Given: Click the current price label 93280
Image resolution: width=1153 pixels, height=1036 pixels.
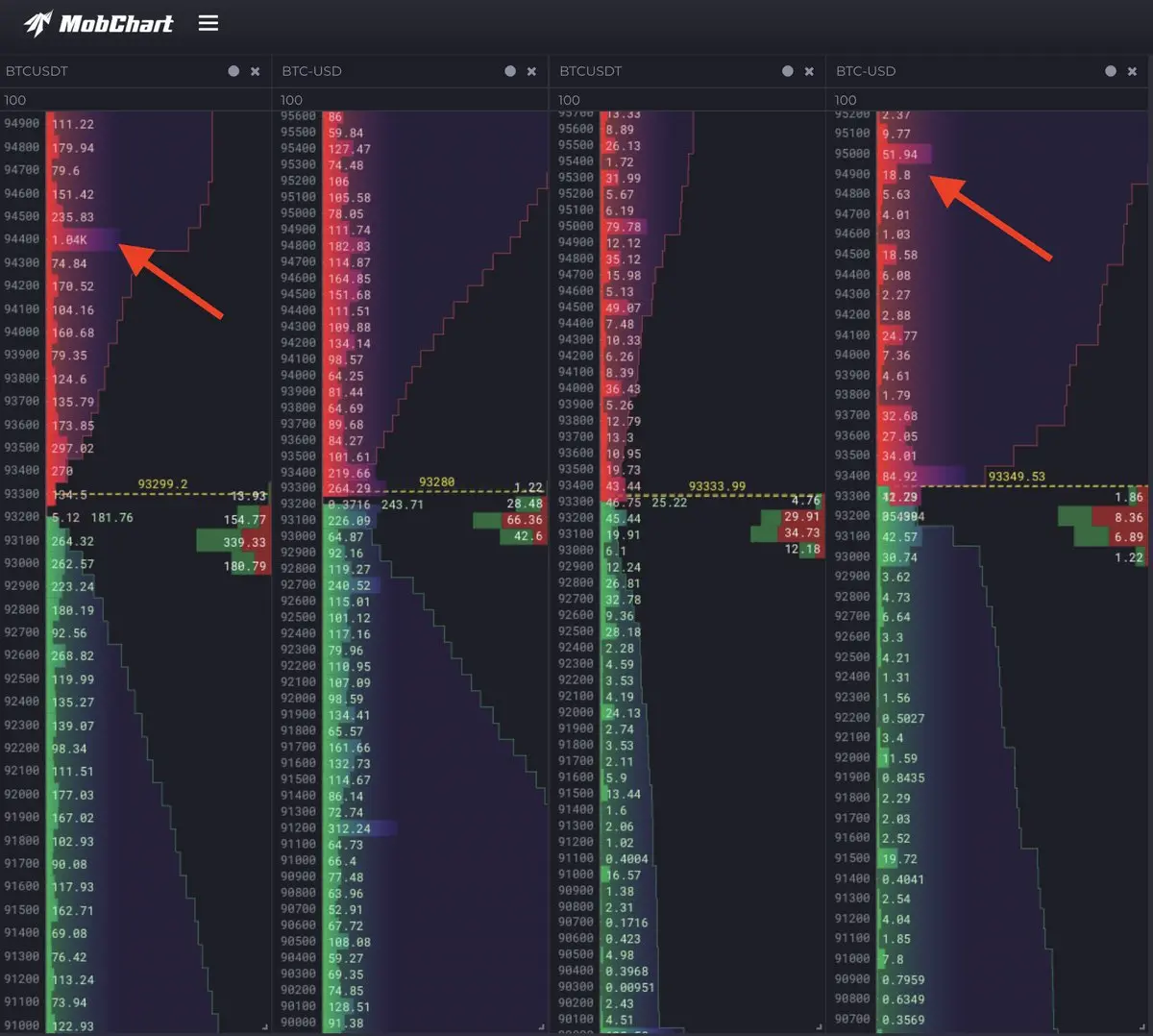Looking at the screenshot, I should point(437,481).
